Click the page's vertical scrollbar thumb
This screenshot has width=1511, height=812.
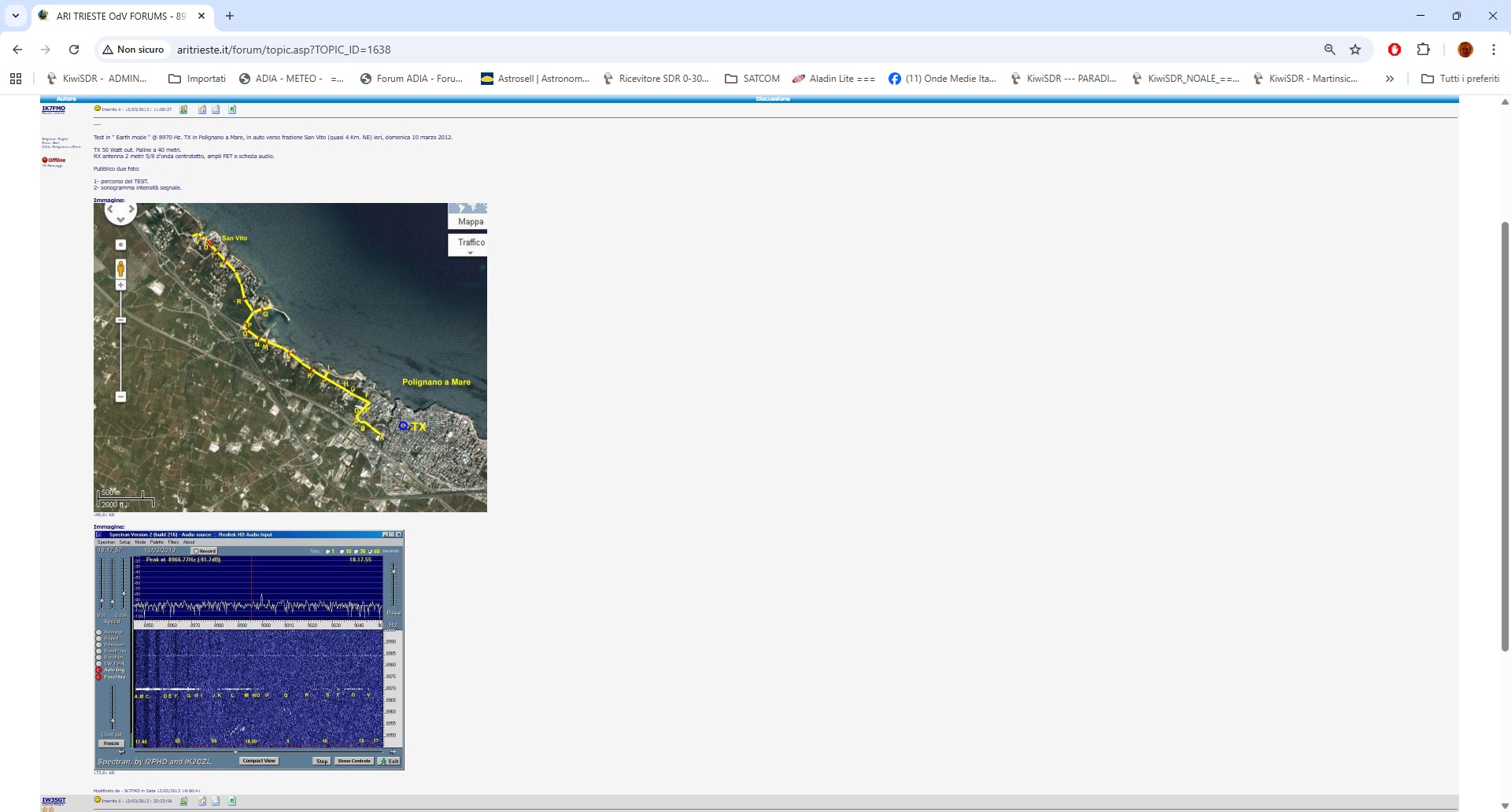click(x=1505, y=437)
